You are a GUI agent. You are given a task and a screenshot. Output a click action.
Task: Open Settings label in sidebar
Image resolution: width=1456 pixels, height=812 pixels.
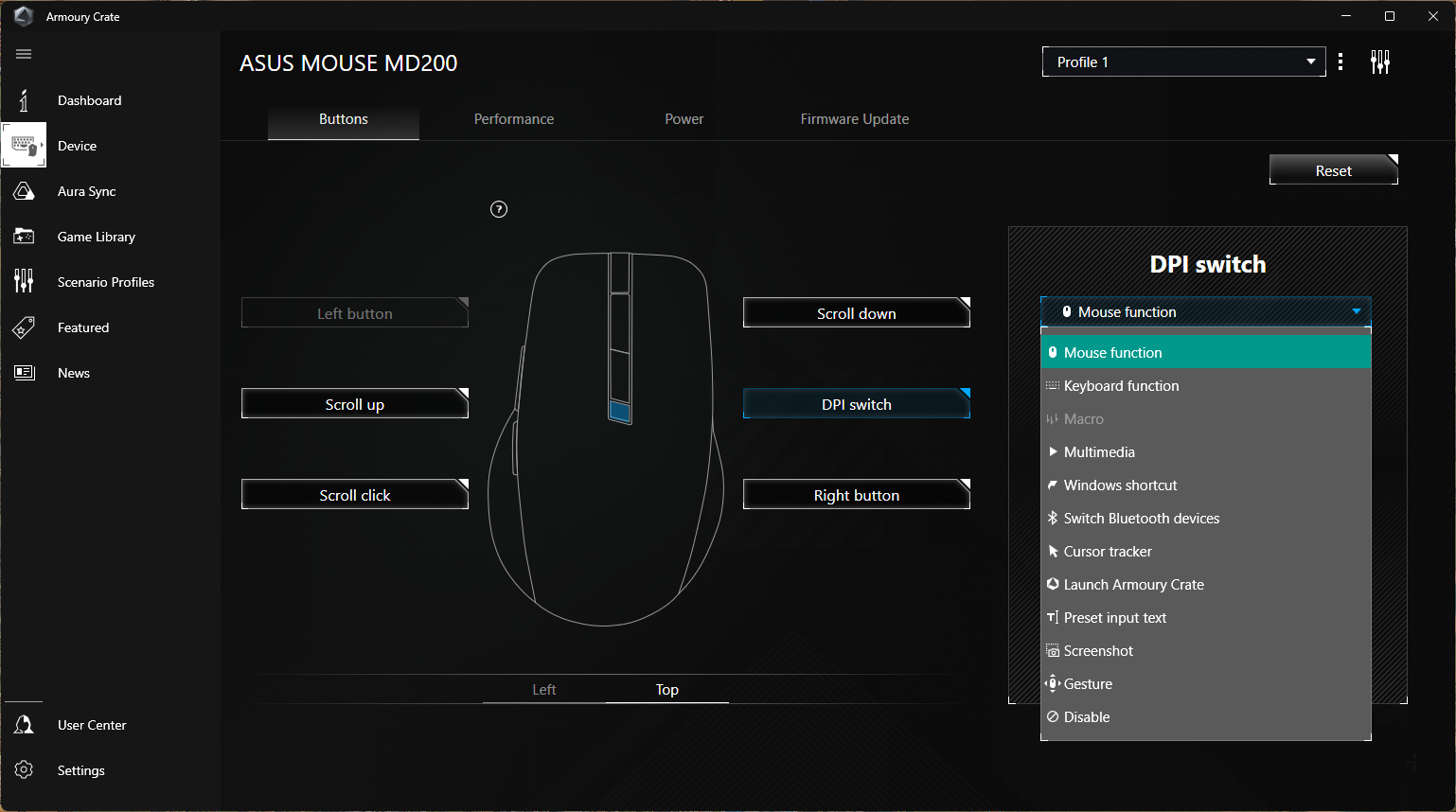80,770
